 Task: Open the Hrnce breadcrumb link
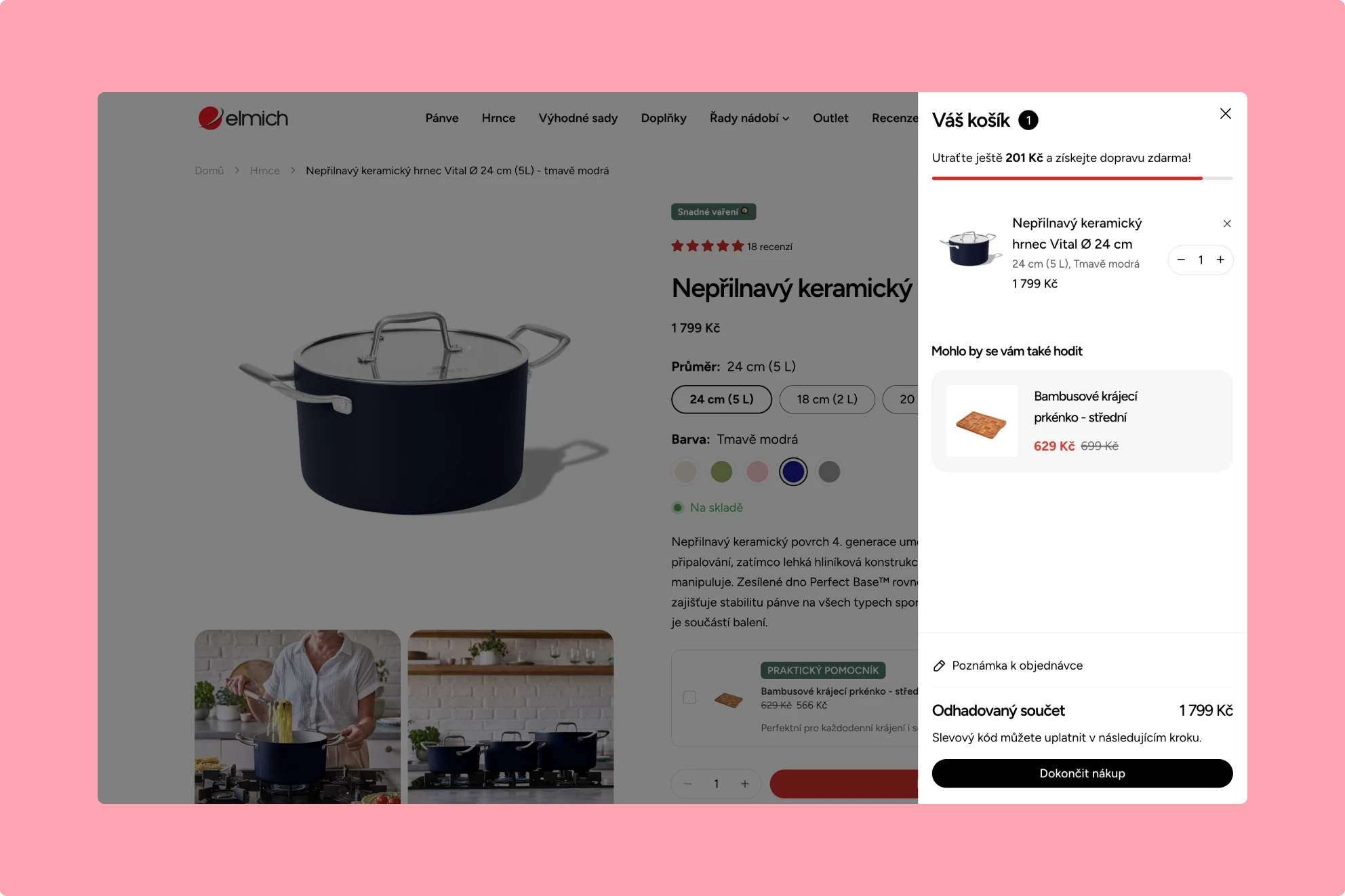coord(264,171)
